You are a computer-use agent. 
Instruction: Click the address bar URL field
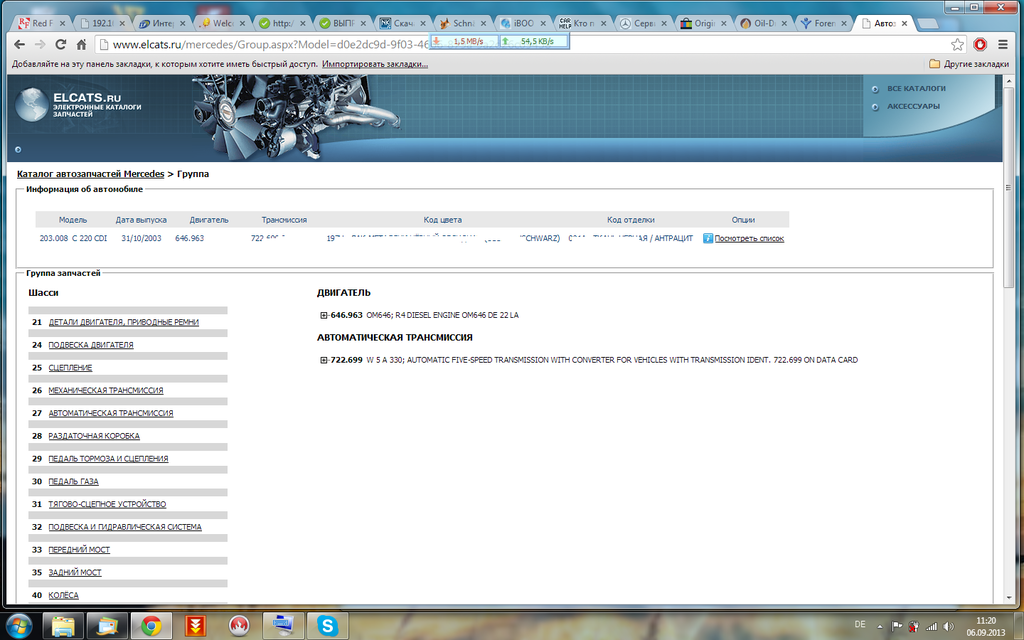500,44
